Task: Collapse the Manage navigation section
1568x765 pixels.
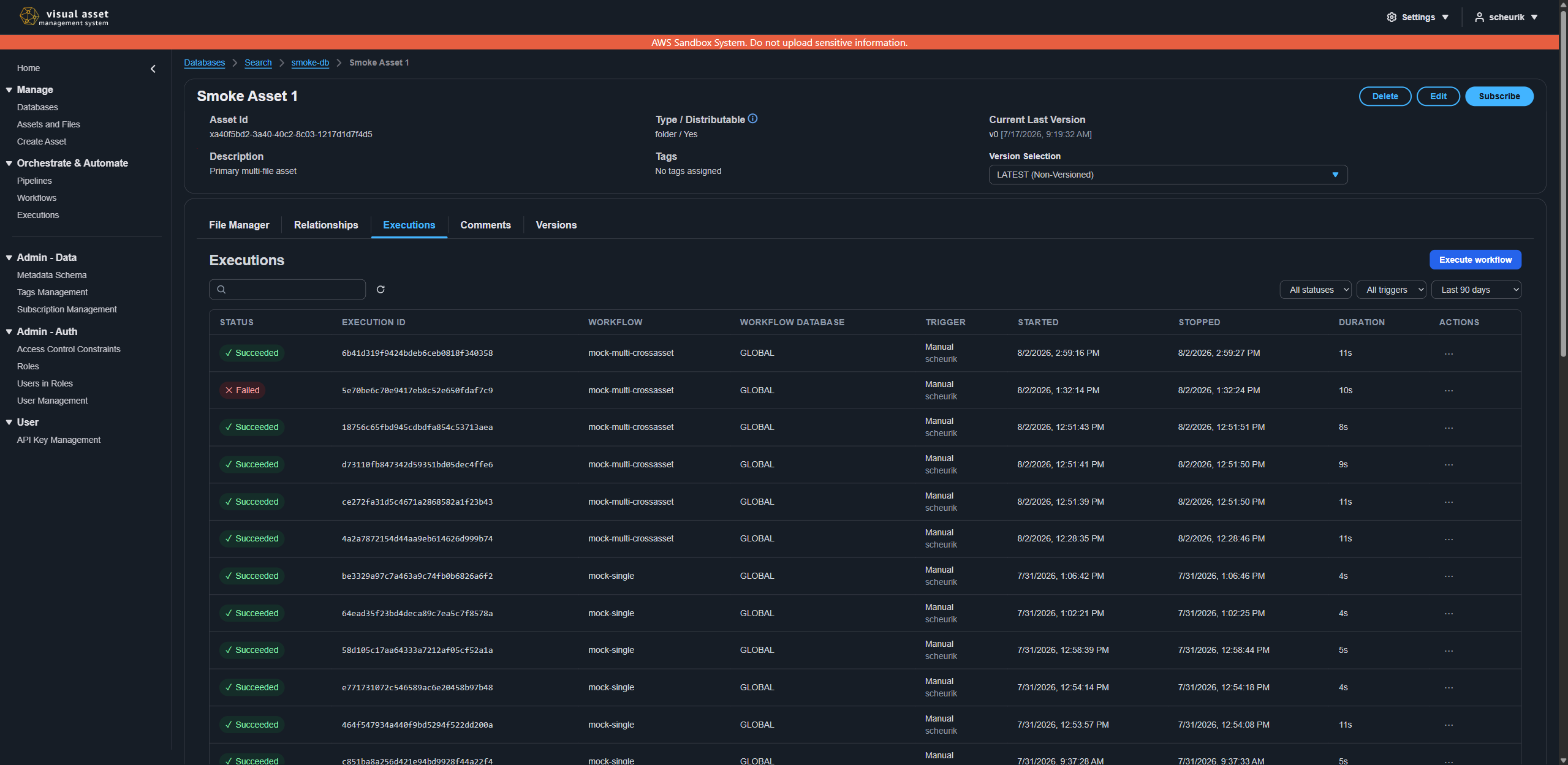Action: tap(9, 90)
